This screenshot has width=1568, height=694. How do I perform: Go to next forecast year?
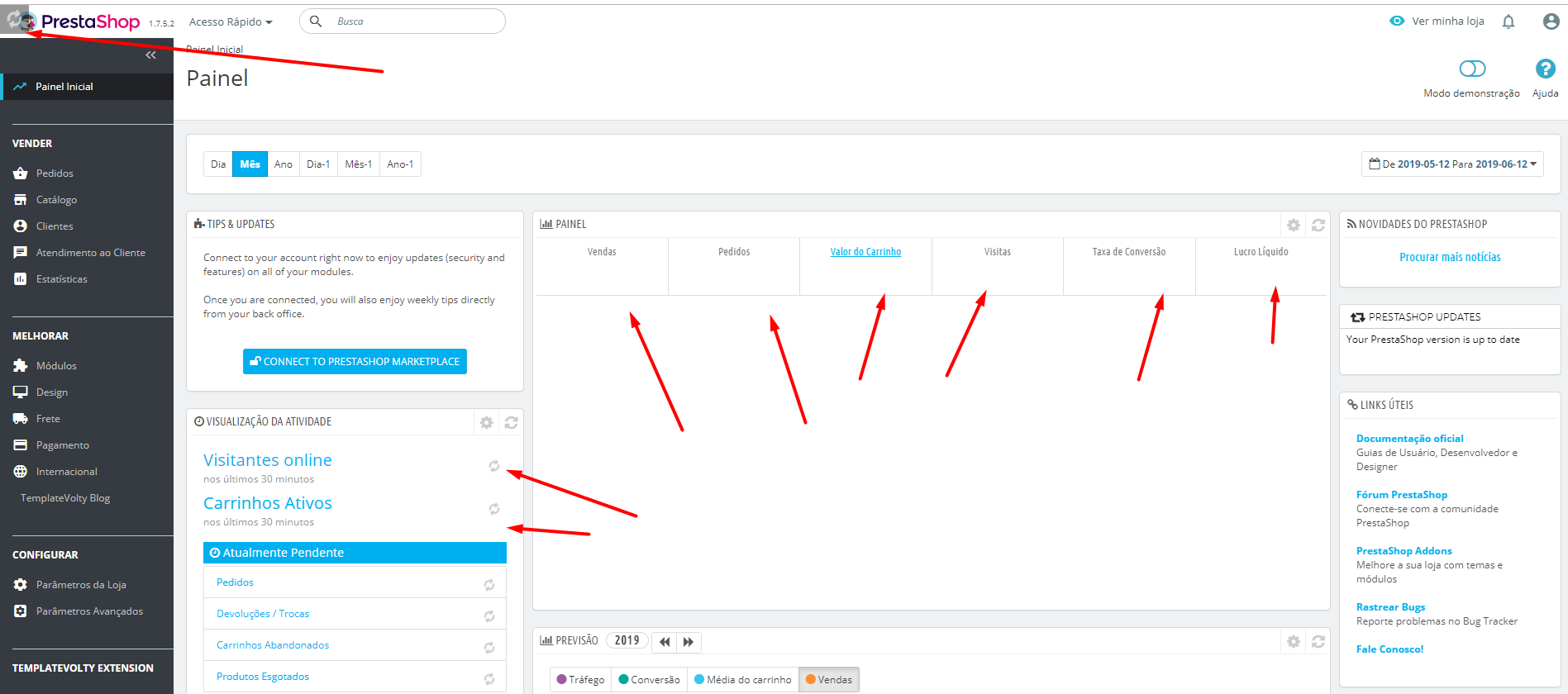click(x=689, y=642)
